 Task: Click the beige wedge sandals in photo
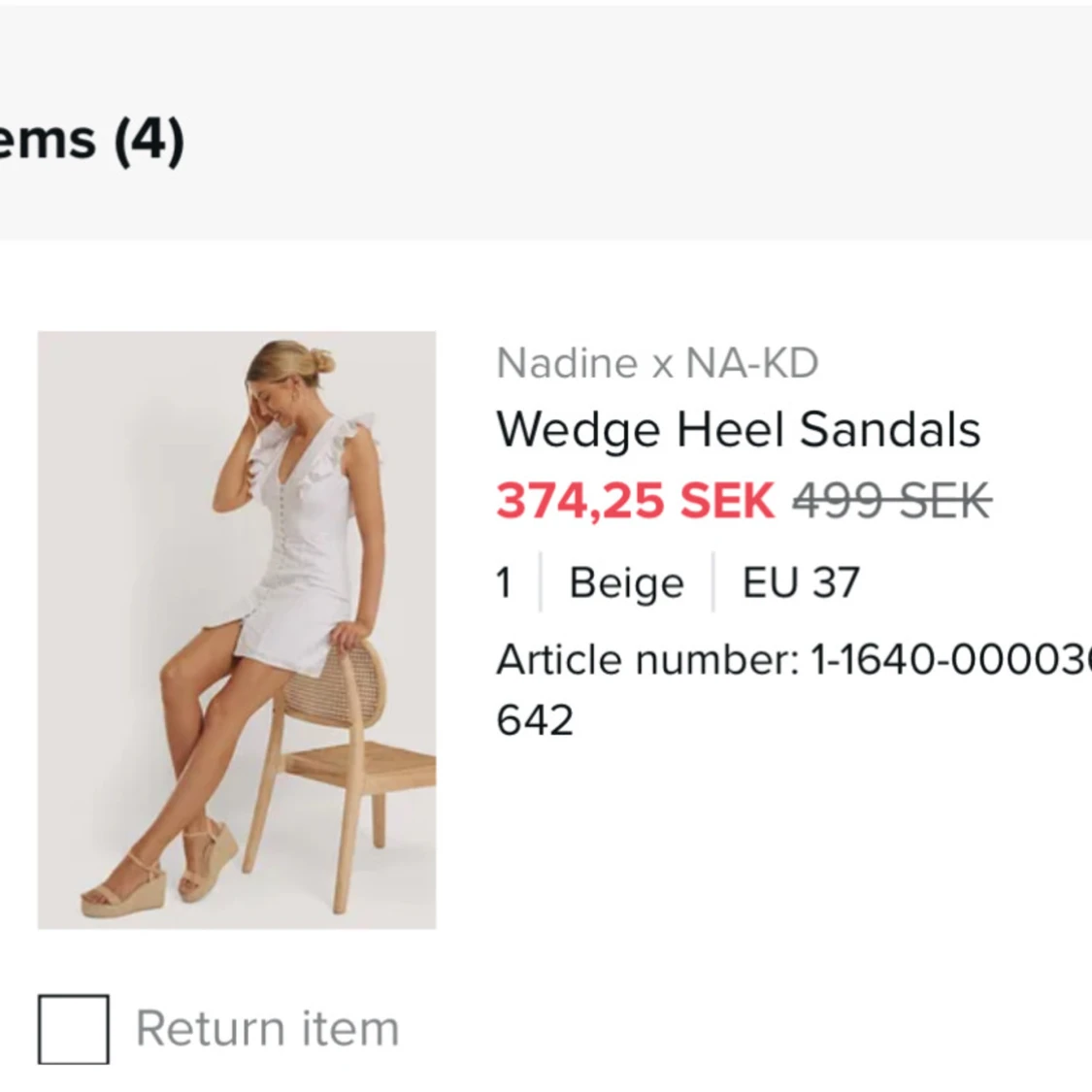click(x=159, y=869)
